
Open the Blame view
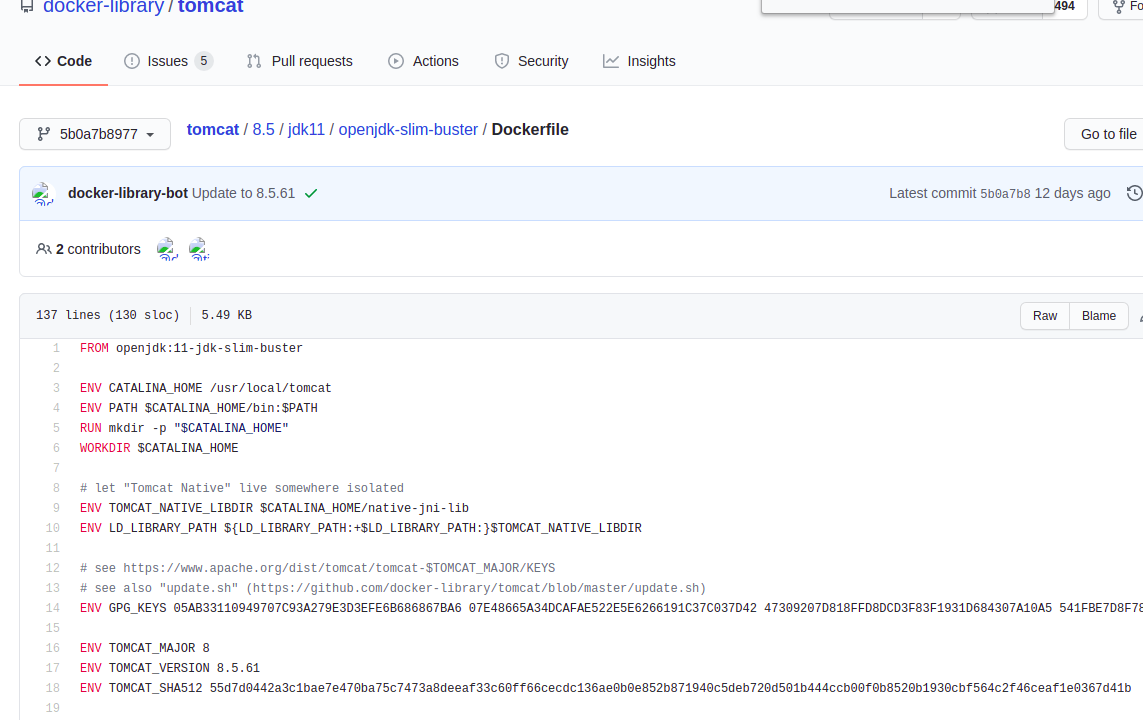1099,316
